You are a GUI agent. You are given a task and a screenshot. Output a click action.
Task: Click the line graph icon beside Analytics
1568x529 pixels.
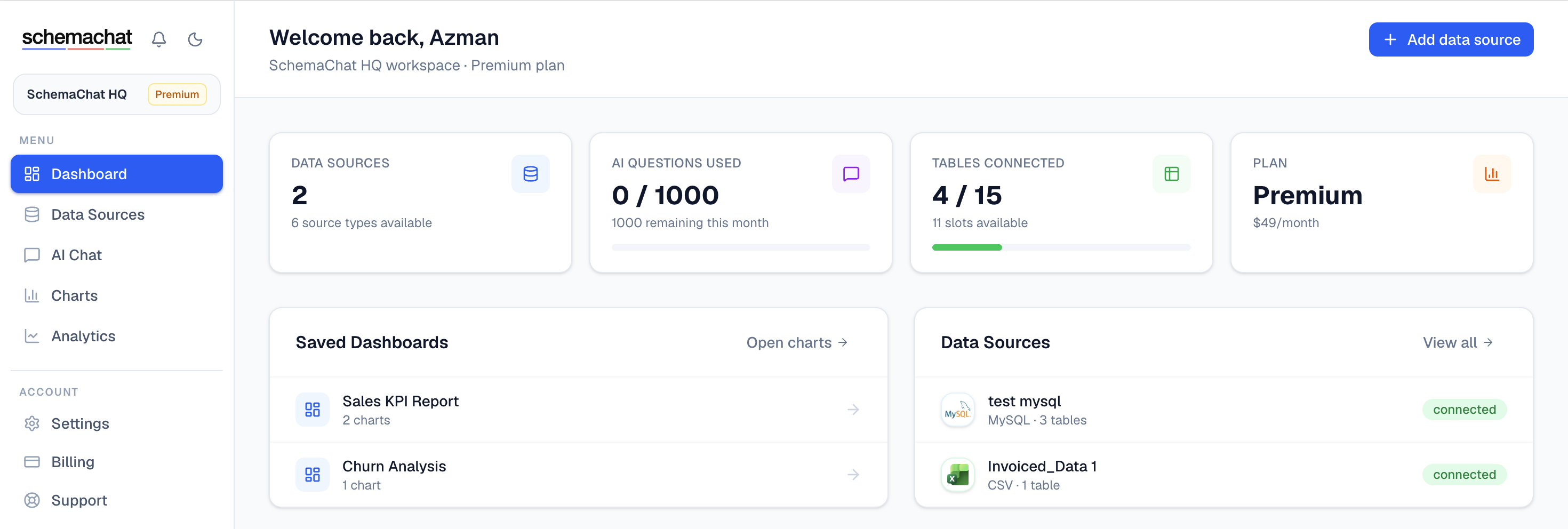[x=31, y=336]
